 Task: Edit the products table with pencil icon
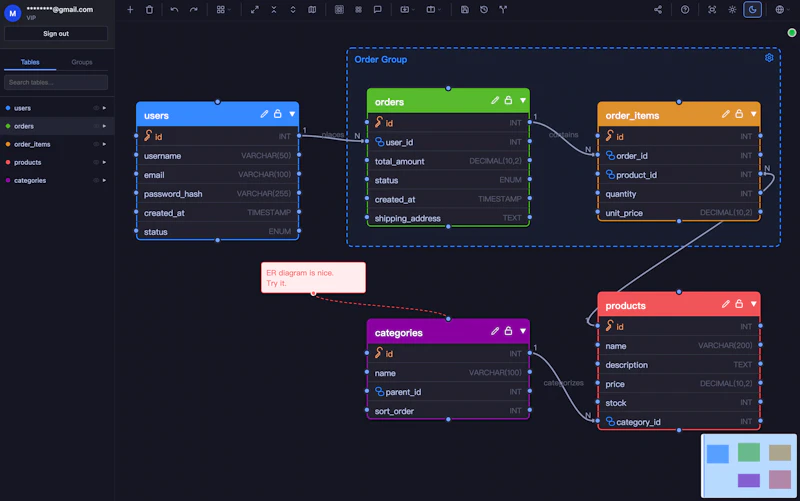[726, 304]
